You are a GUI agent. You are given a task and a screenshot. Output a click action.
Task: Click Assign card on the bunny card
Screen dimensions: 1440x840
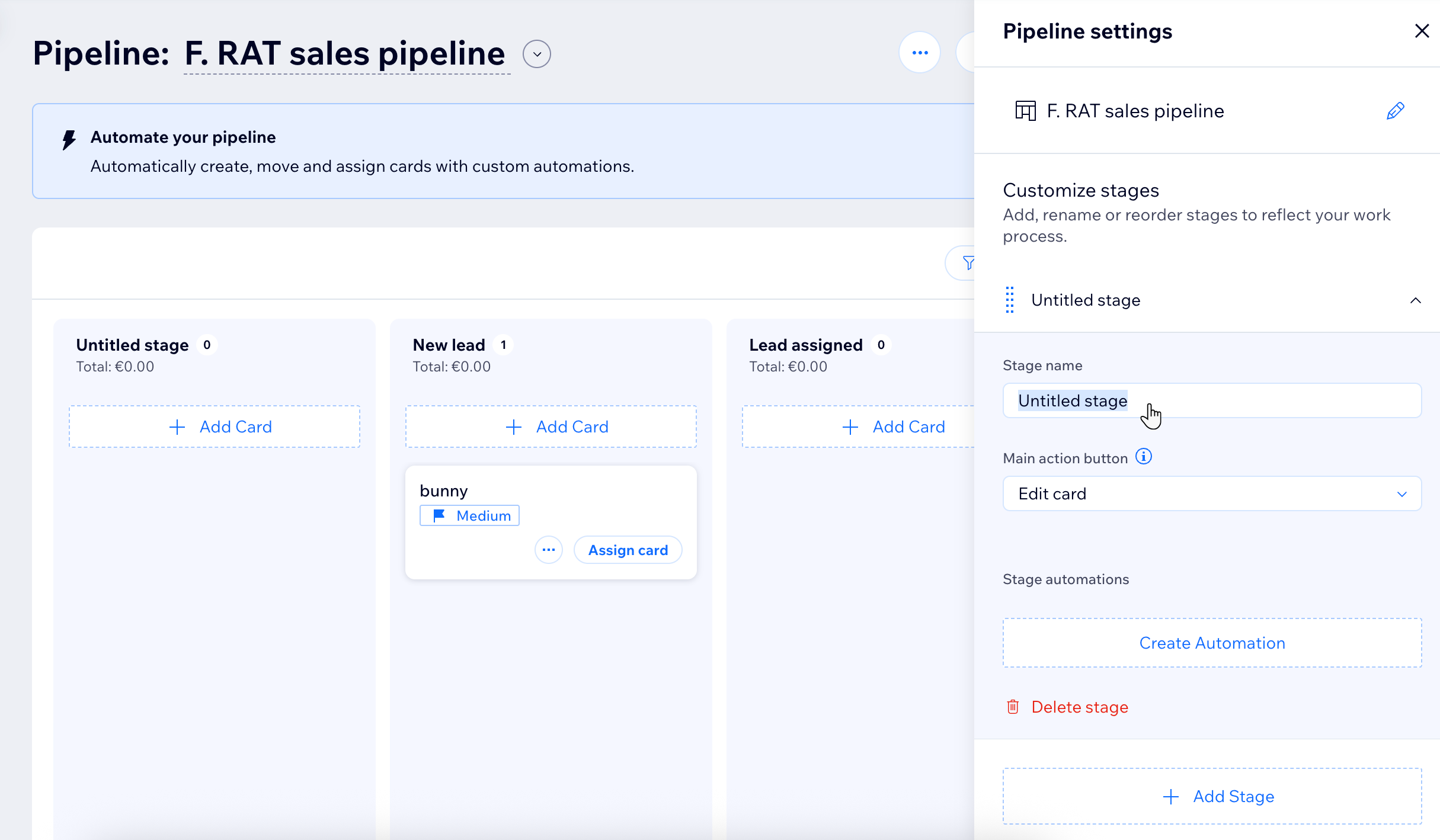[x=628, y=550]
